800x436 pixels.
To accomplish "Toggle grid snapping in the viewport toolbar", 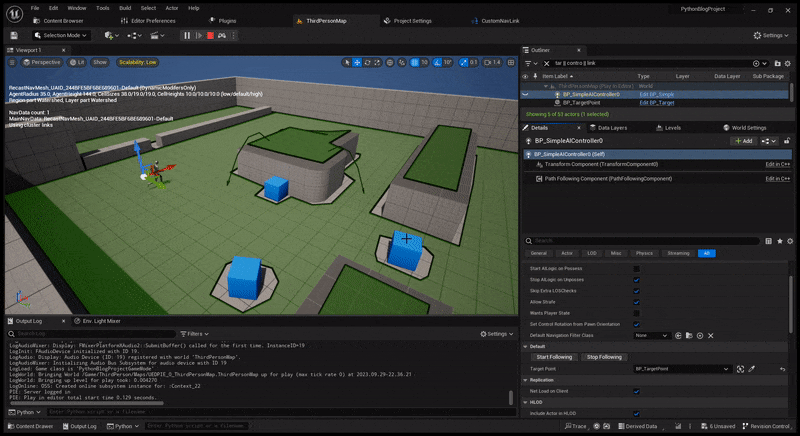I will [x=414, y=62].
